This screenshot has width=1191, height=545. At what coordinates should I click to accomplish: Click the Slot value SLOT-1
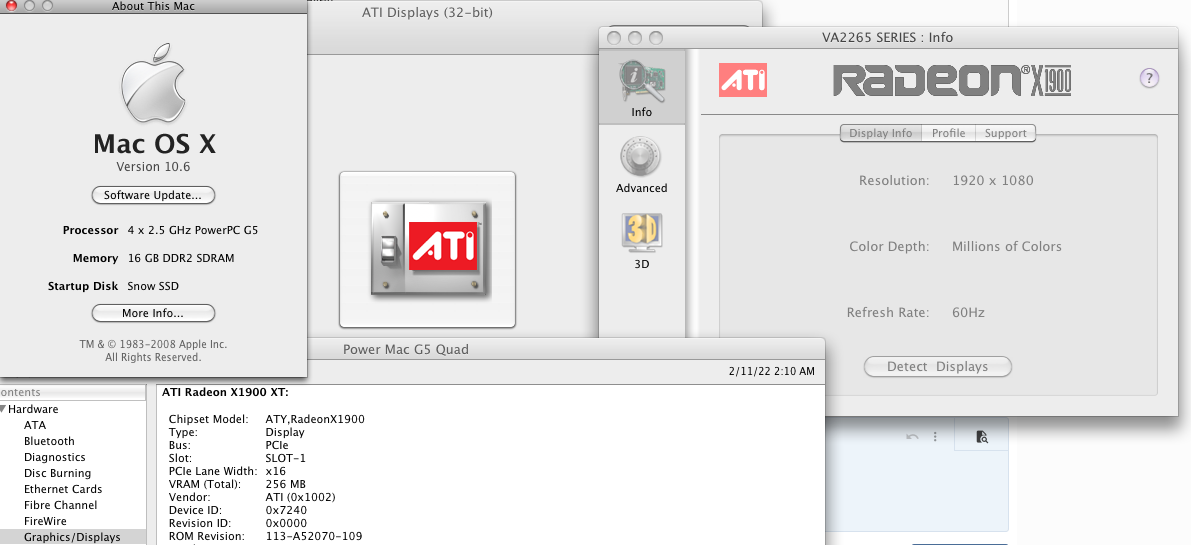[x=286, y=458]
